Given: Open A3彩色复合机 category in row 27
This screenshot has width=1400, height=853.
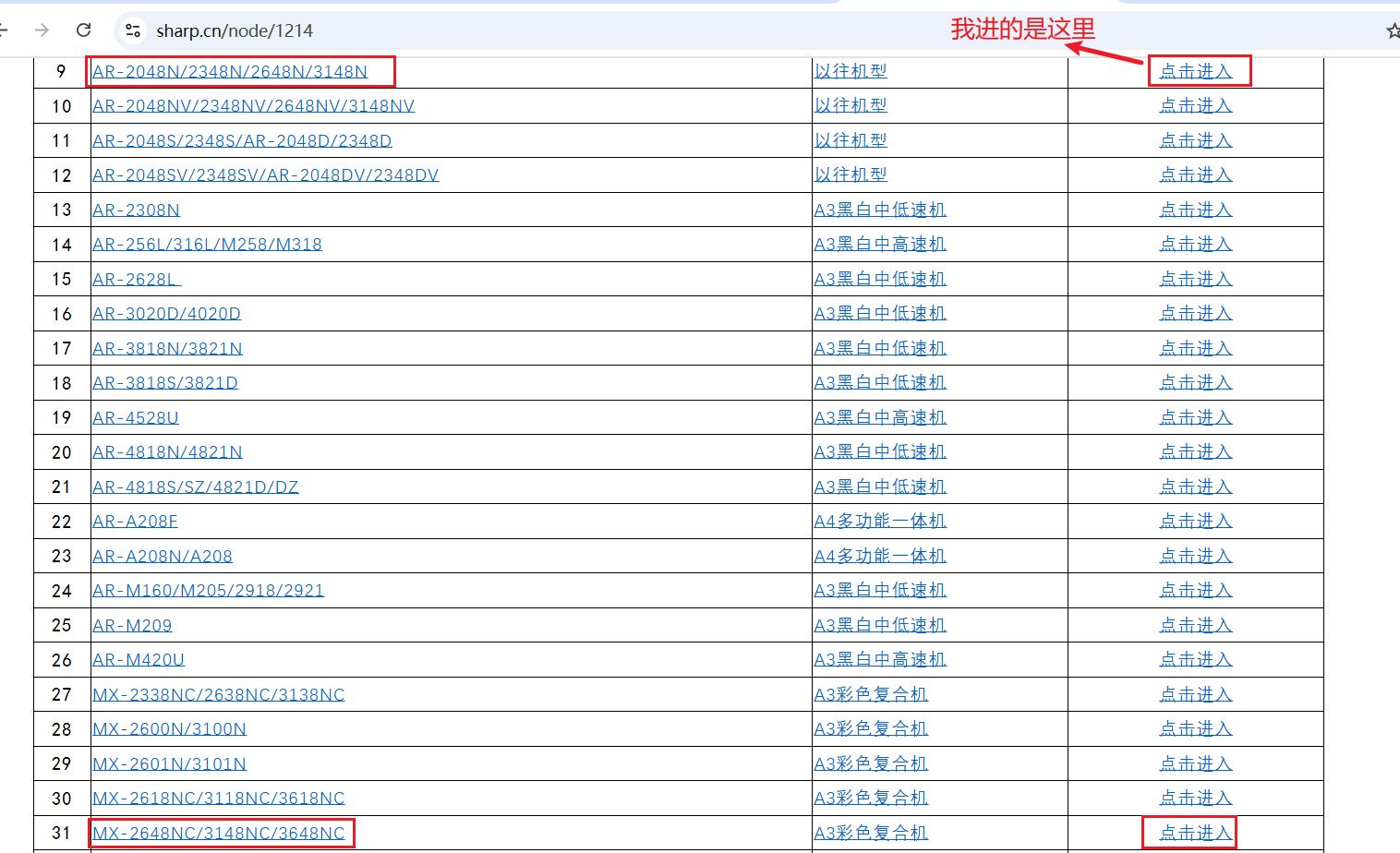Looking at the screenshot, I should click(871, 694).
